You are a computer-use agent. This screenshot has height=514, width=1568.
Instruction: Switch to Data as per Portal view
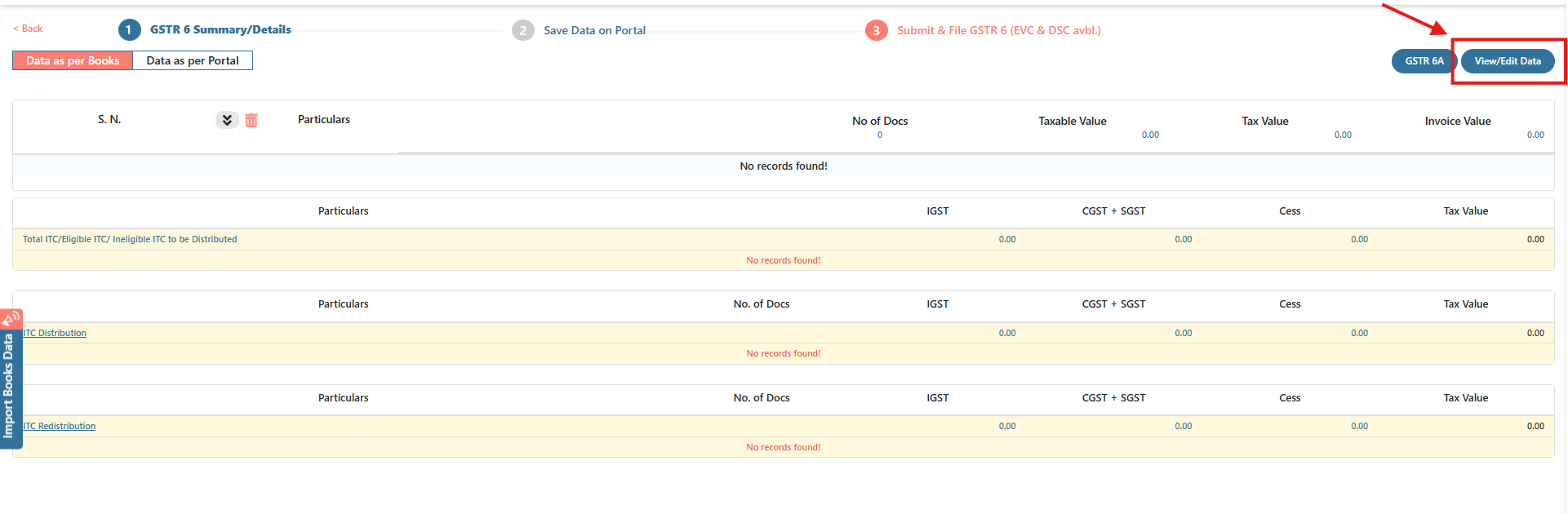(193, 61)
